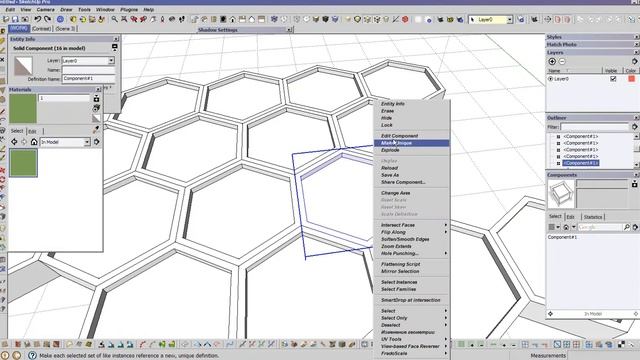This screenshot has height=360, width=640.
Task: Click the help question mark in status bar
Action: click(x=32, y=356)
